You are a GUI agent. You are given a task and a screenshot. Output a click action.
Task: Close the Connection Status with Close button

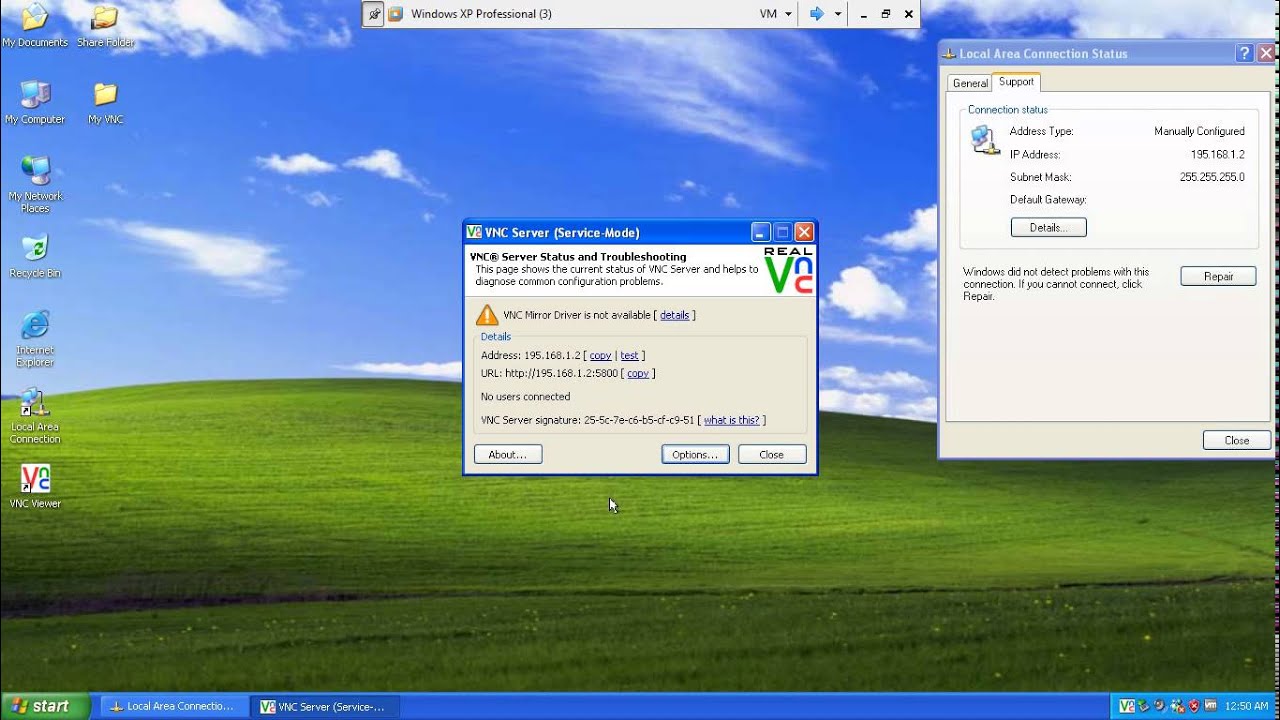tap(1237, 440)
